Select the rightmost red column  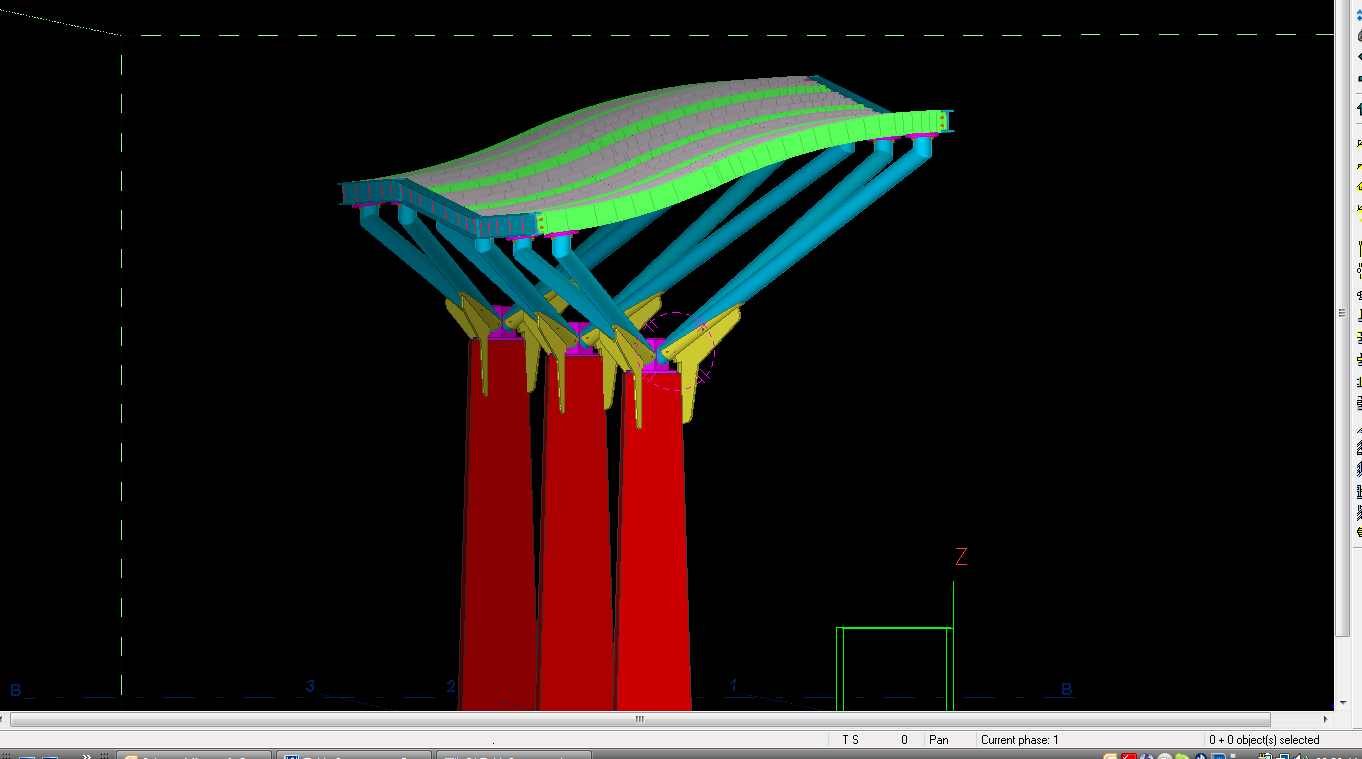point(652,540)
